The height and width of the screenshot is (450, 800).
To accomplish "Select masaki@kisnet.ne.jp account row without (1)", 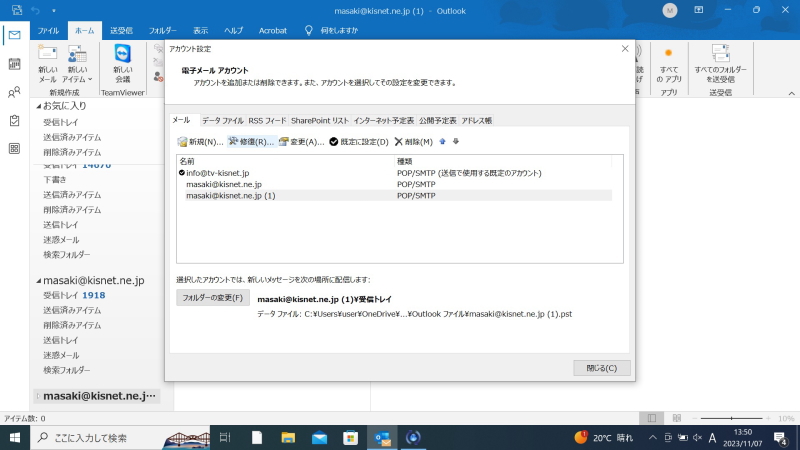I will point(394,184).
